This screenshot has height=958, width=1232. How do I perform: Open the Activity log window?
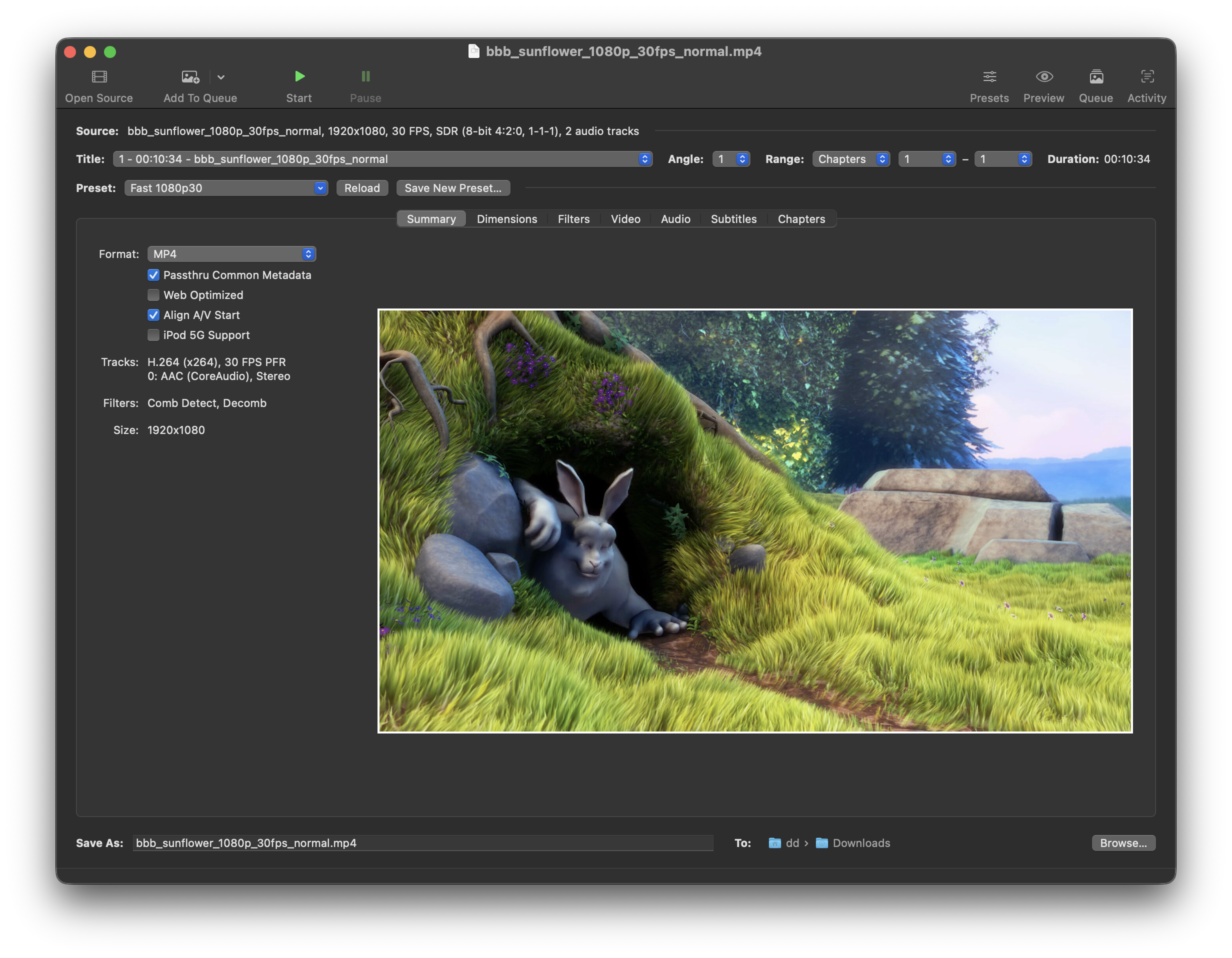[x=1146, y=76]
